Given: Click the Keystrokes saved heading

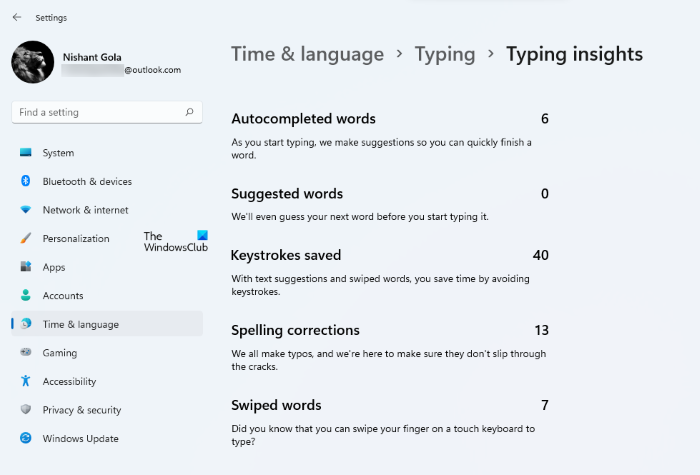Looking at the screenshot, I should point(286,255).
